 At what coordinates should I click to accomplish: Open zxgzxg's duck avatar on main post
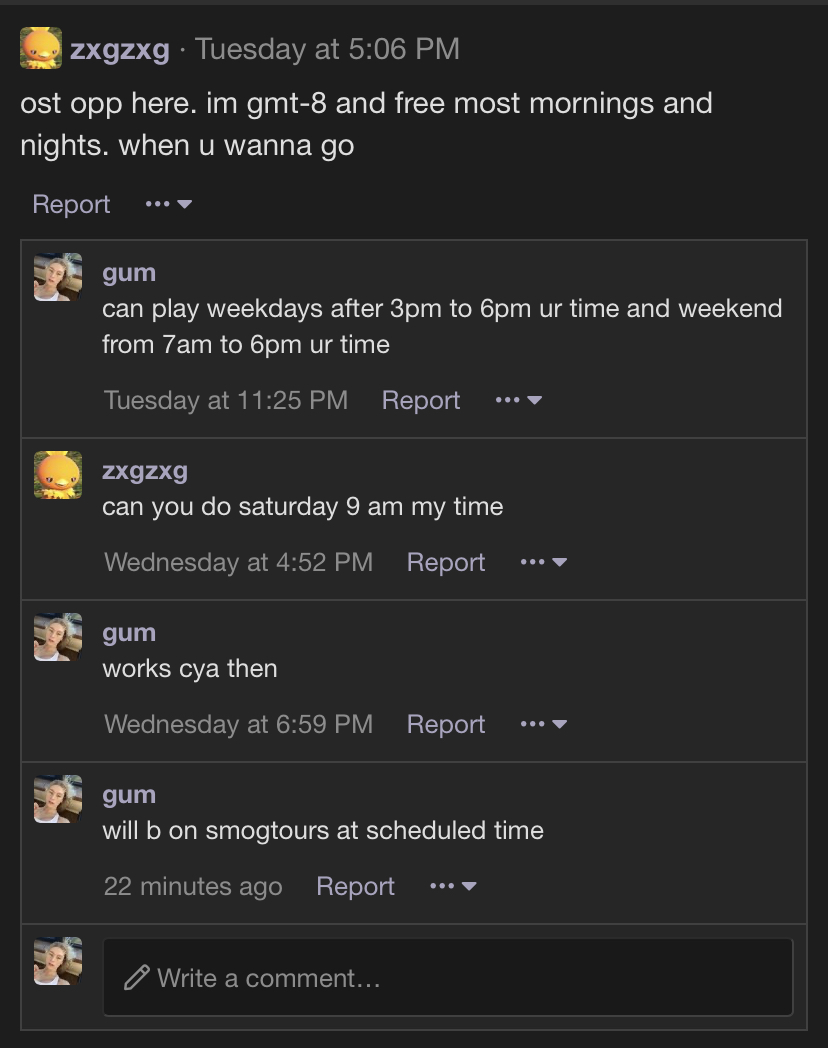point(41,48)
